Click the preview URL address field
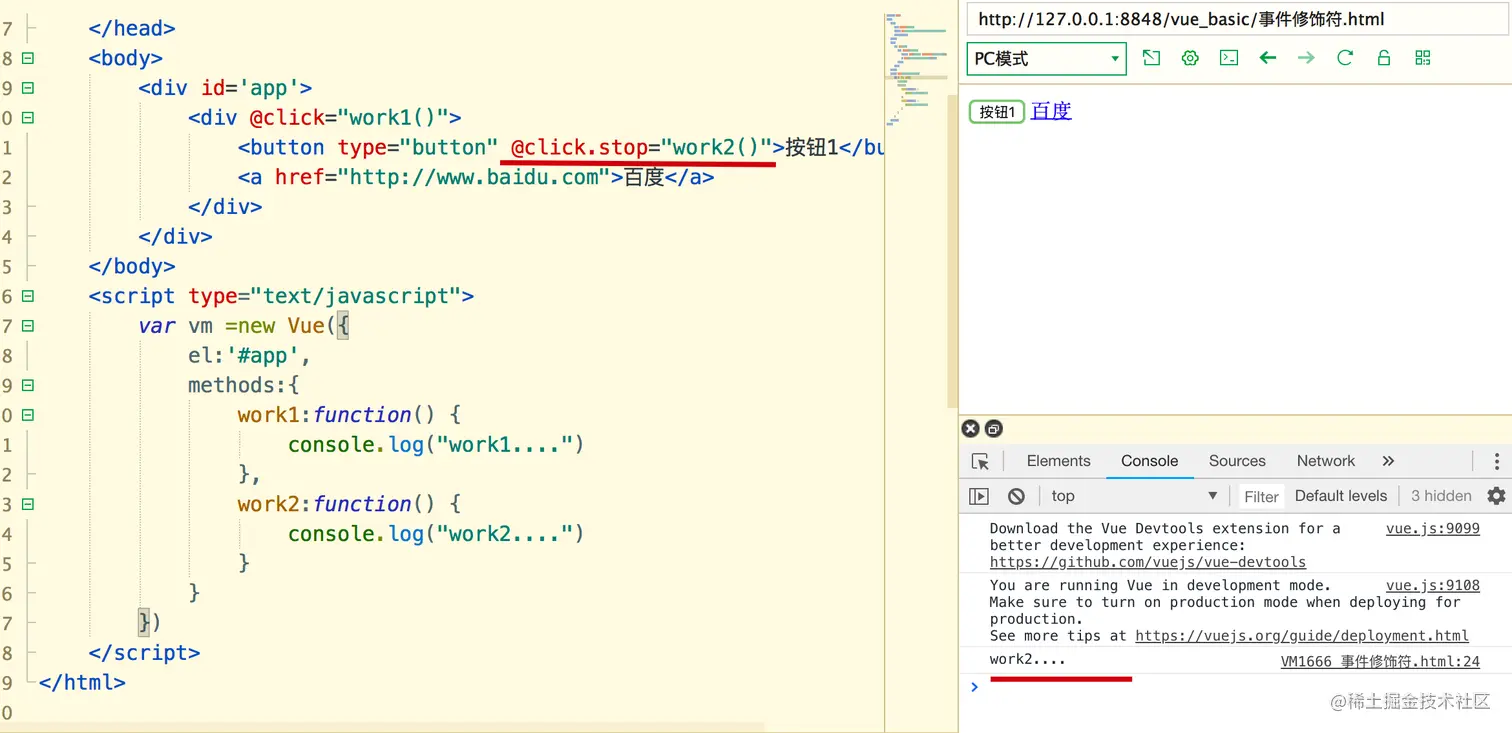The height and width of the screenshot is (733, 1512). point(1237,19)
